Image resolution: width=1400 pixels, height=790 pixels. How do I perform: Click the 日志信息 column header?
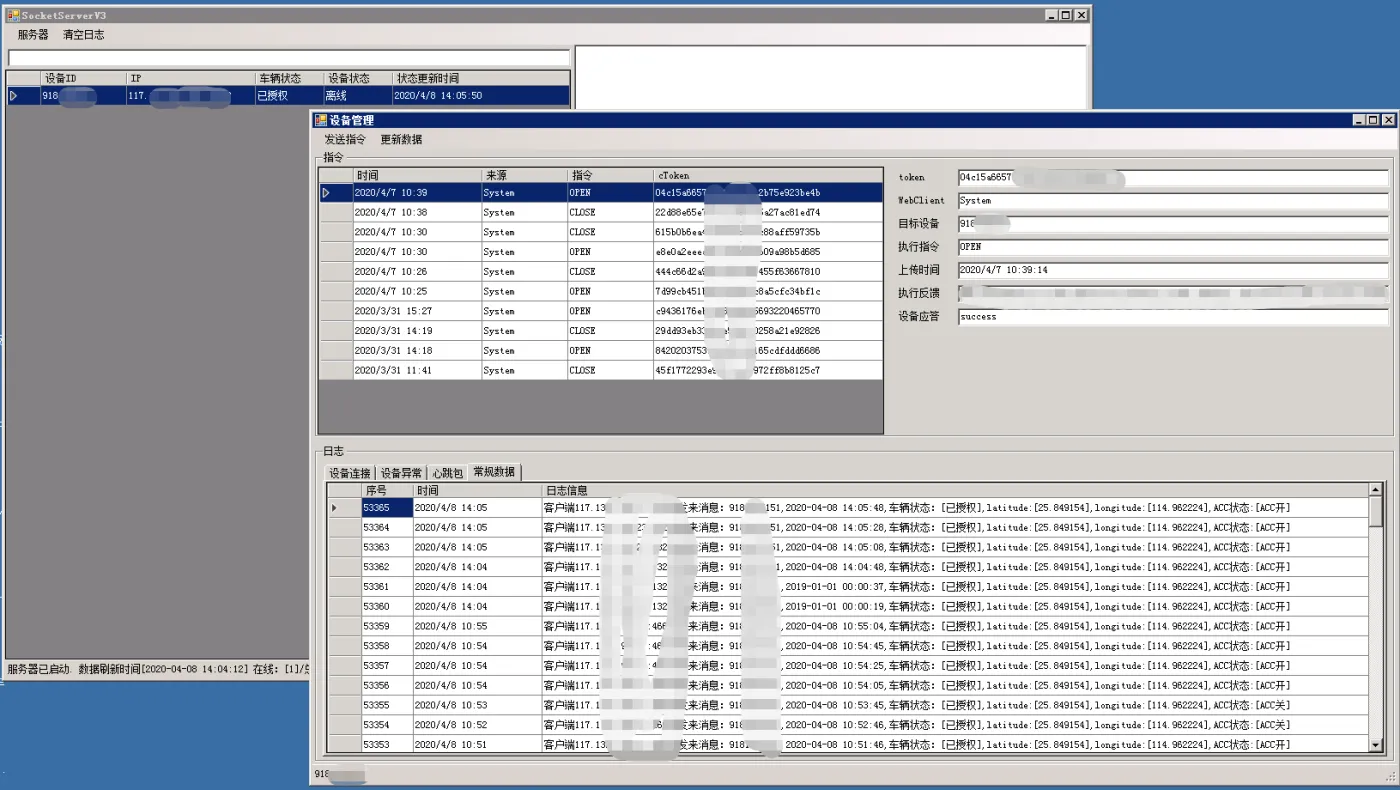955,491
